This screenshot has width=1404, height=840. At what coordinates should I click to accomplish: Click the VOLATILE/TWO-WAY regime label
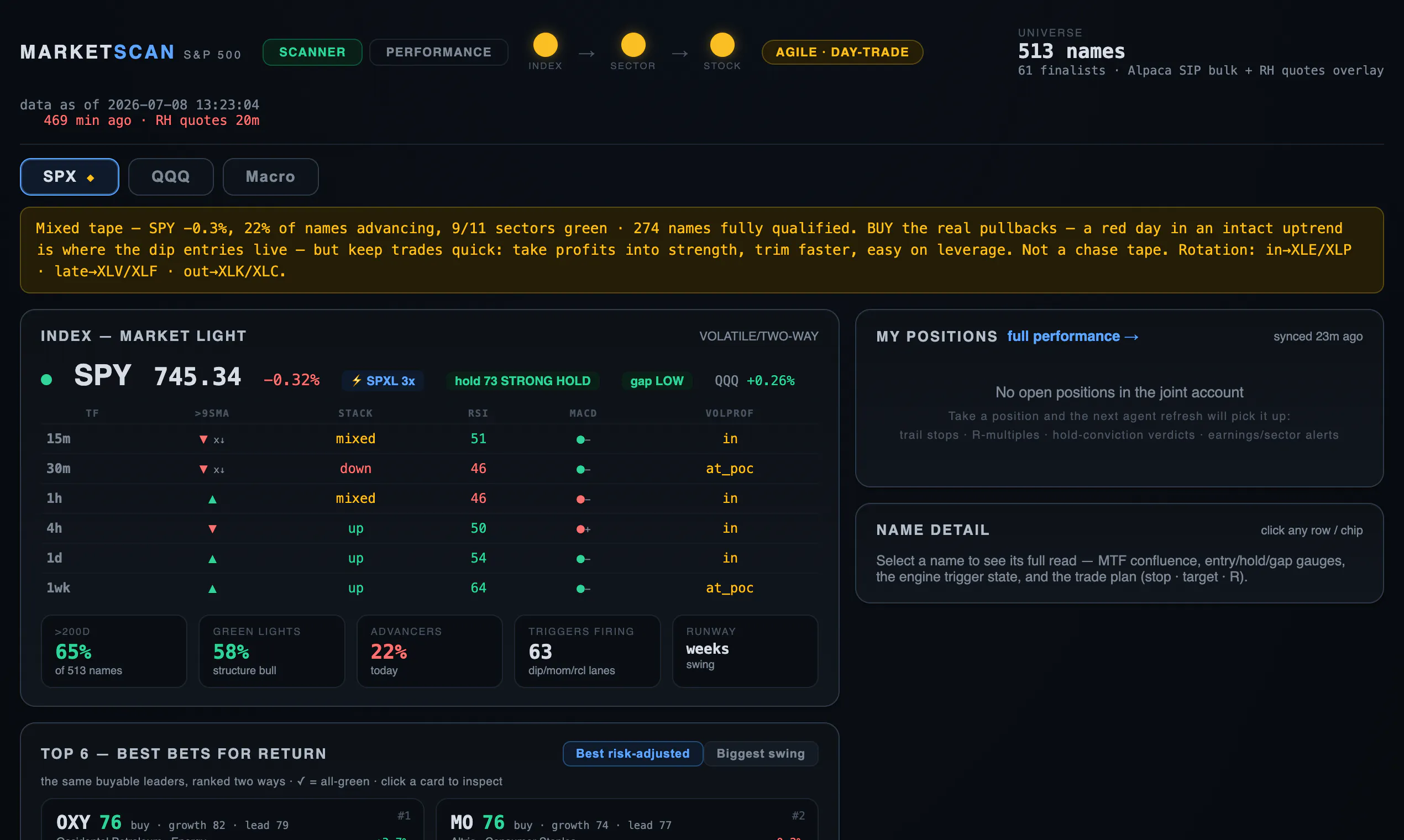(x=758, y=336)
